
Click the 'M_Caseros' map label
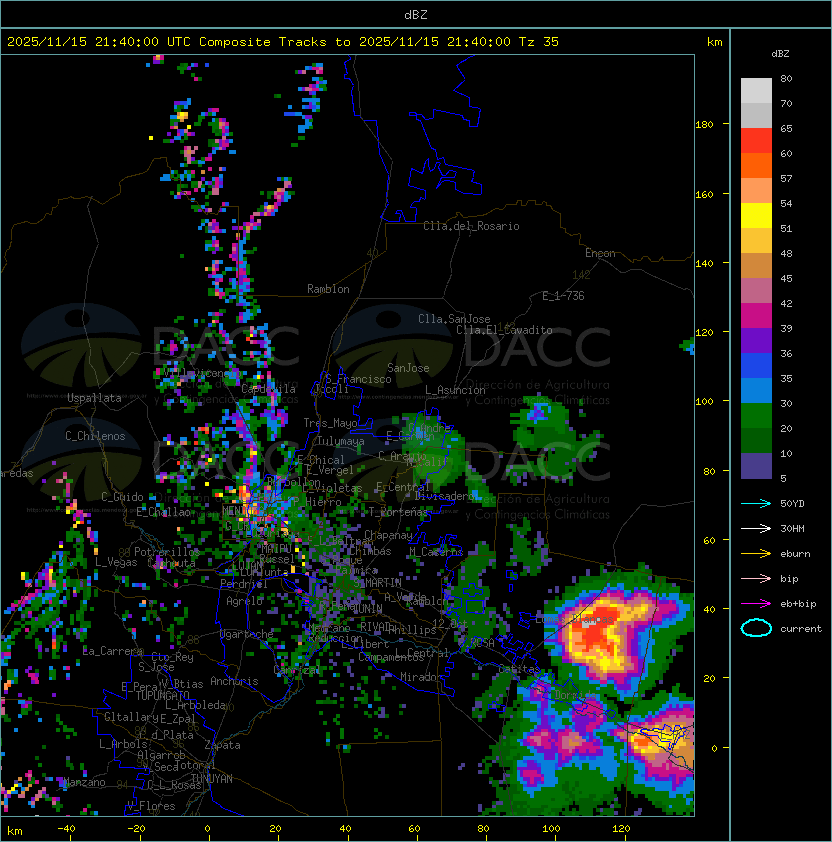click(x=436, y=551)
